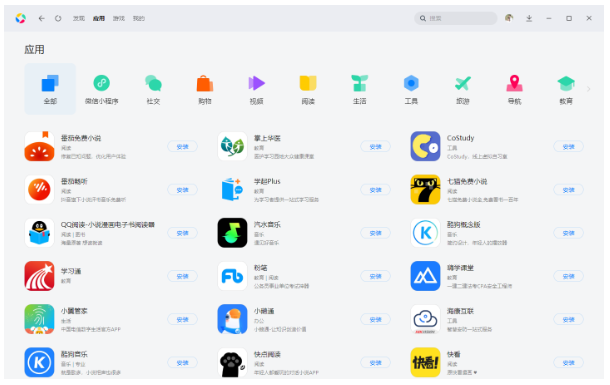Choose the 阅读 reading category icon
This screenshot has height=385, width=610.
pos(308,83)
